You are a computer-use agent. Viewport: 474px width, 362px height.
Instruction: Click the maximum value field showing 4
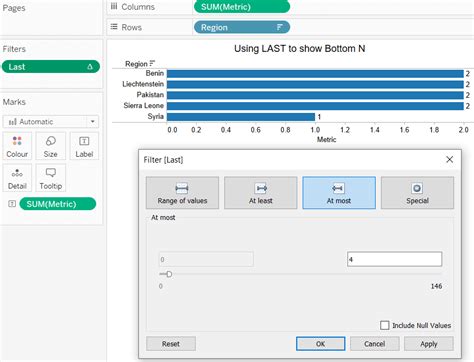point(395,259)
